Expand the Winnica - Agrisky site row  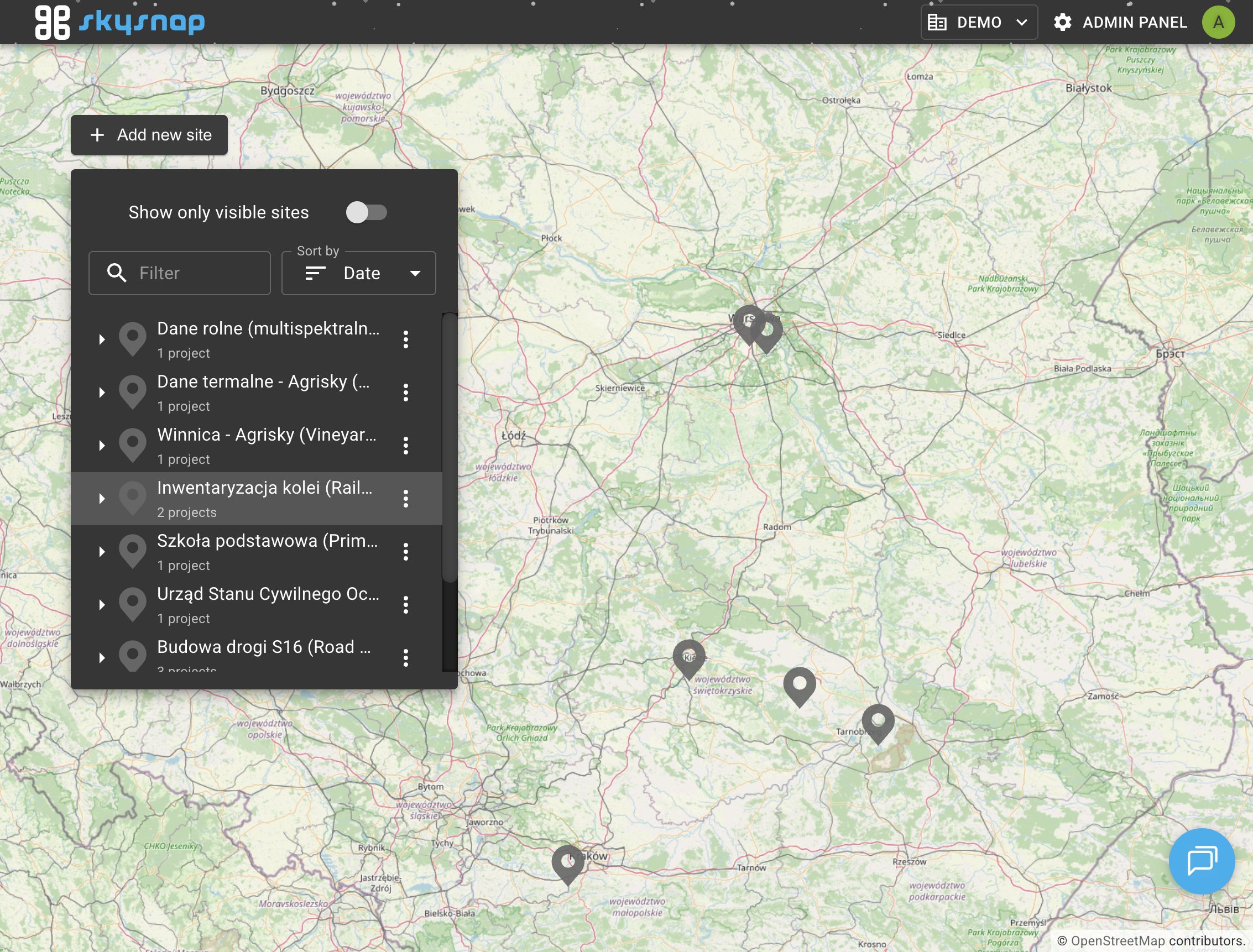tap(102, 446)
